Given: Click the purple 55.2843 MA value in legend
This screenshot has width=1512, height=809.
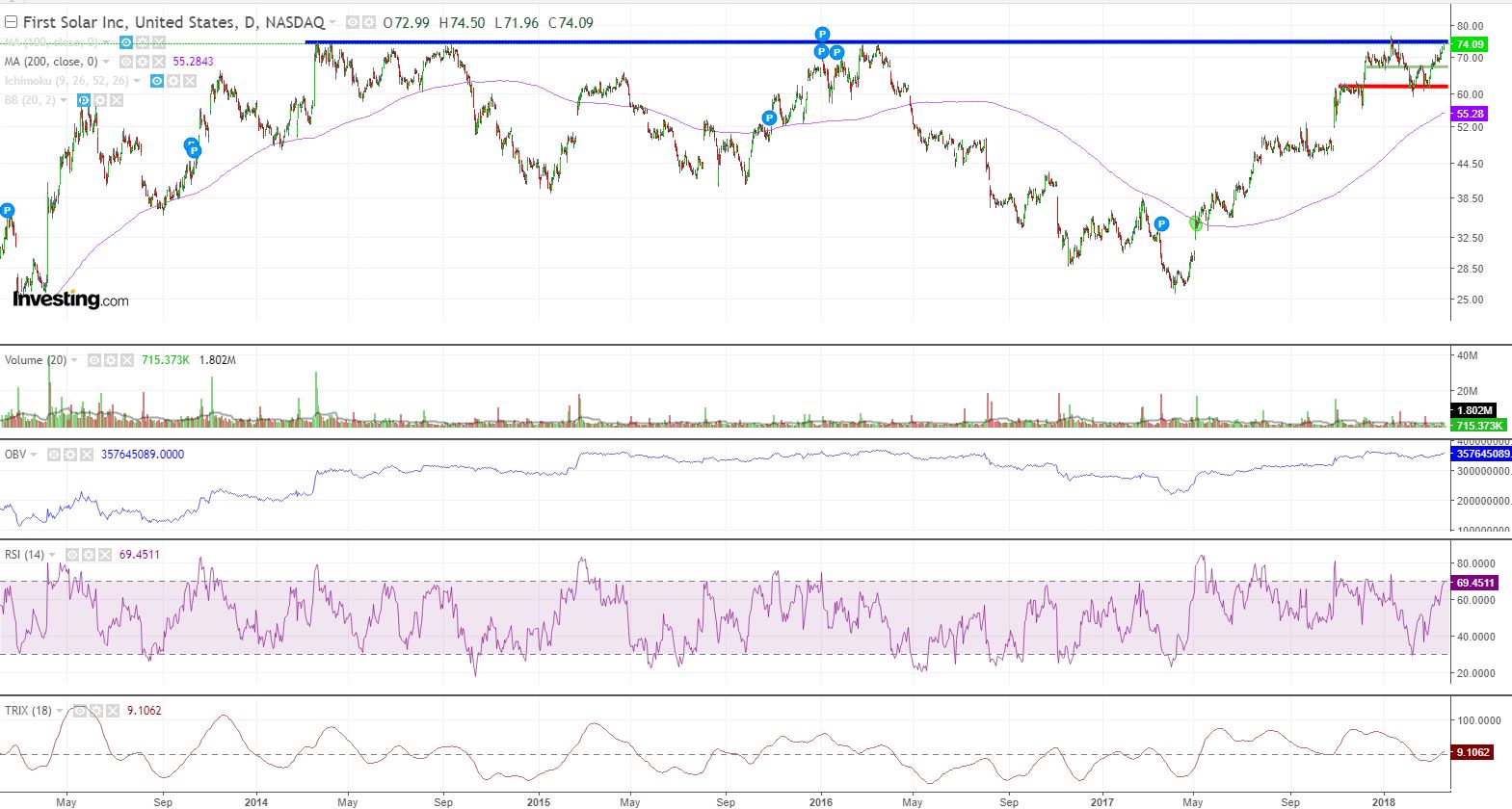Looking at the screenshot, I should click(193, 62).
